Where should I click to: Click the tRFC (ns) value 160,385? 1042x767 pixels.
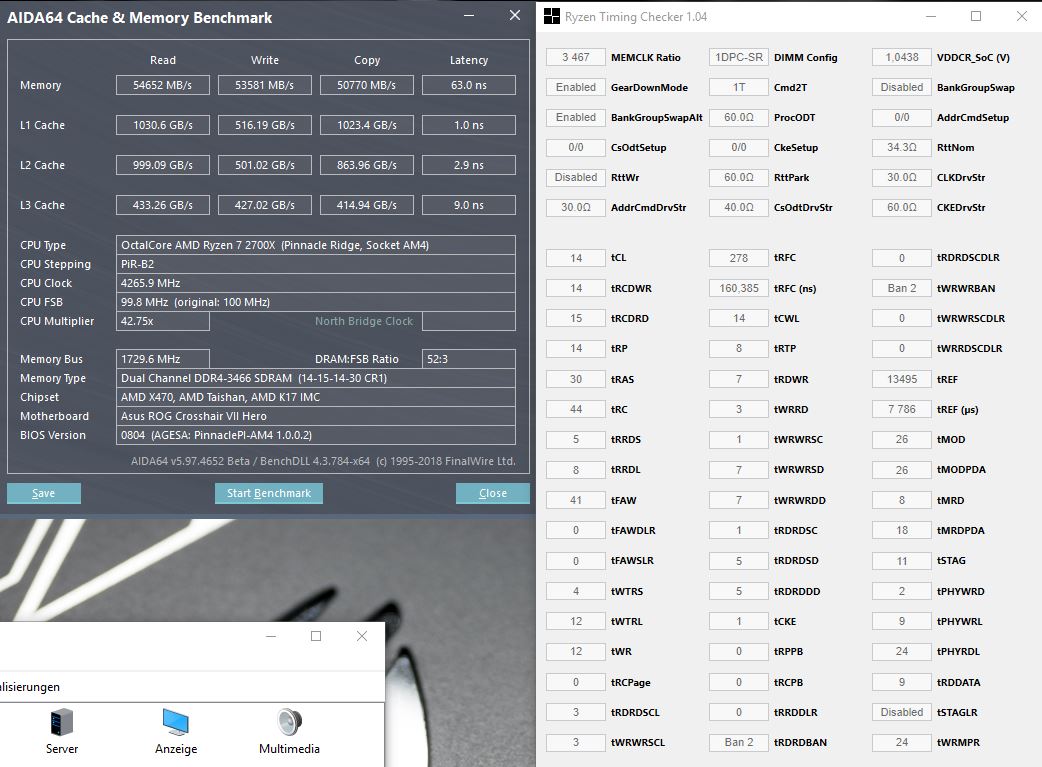(739, 288)
